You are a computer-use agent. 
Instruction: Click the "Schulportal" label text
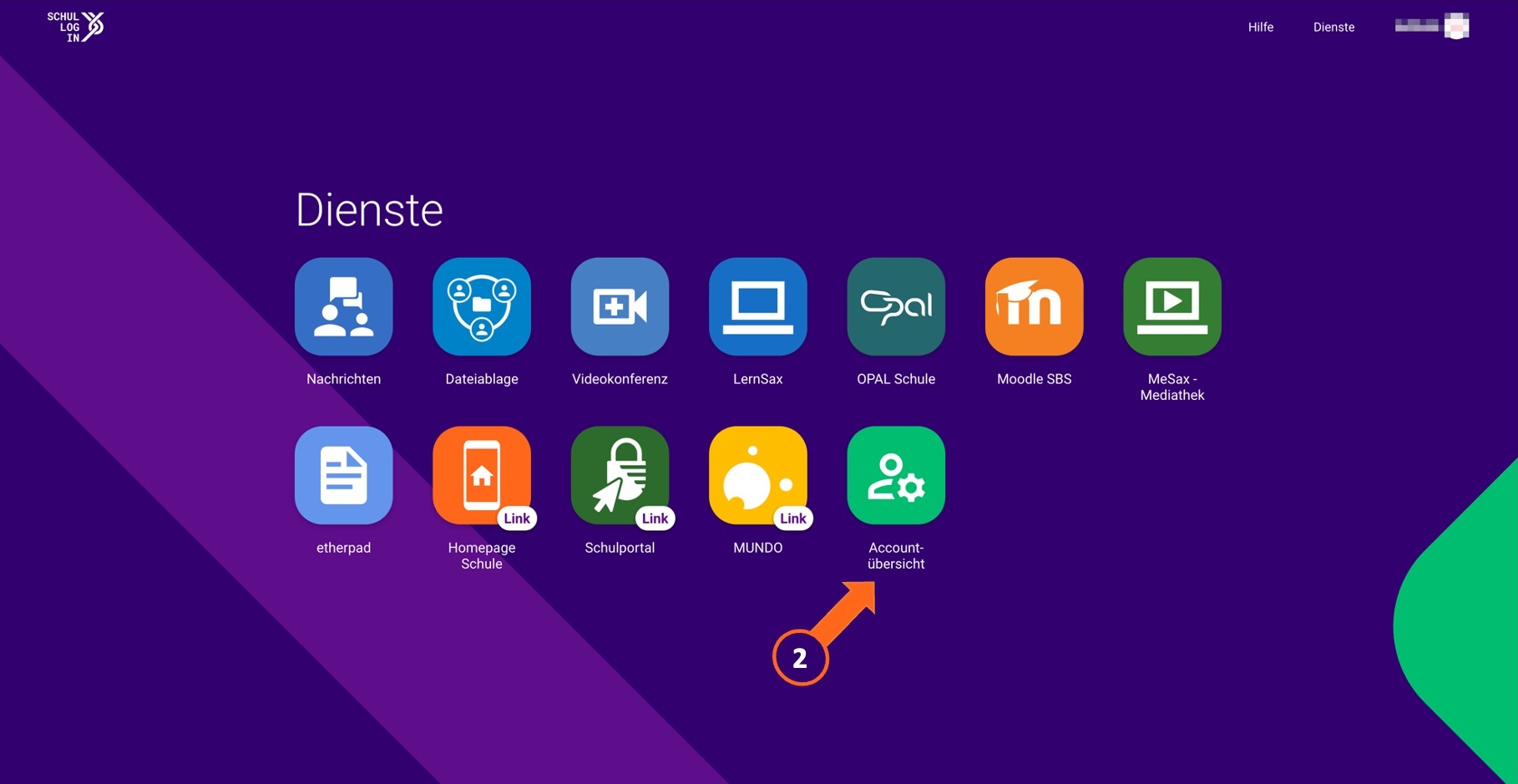point(620,548)
